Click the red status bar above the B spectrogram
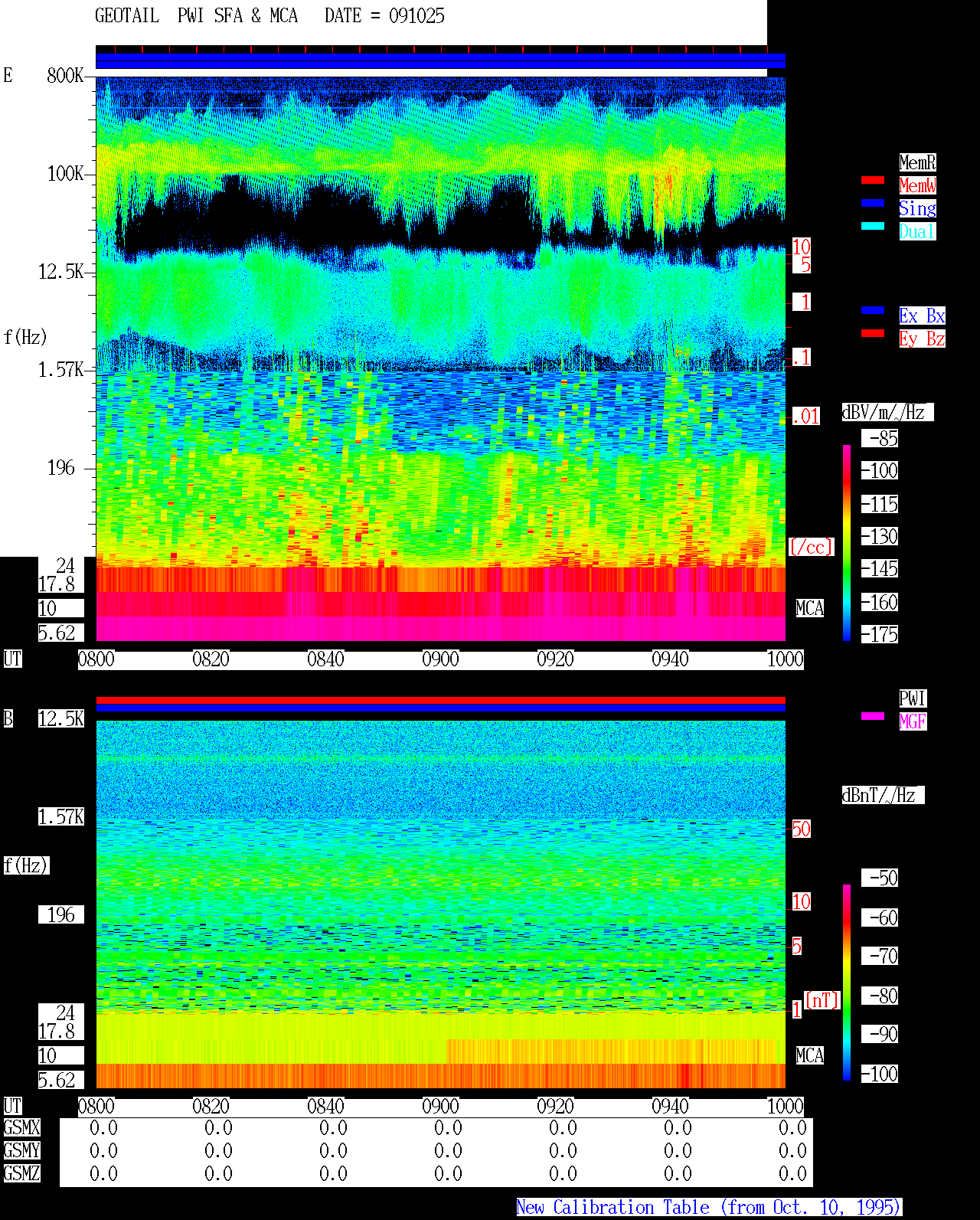 tap(440, 700)
